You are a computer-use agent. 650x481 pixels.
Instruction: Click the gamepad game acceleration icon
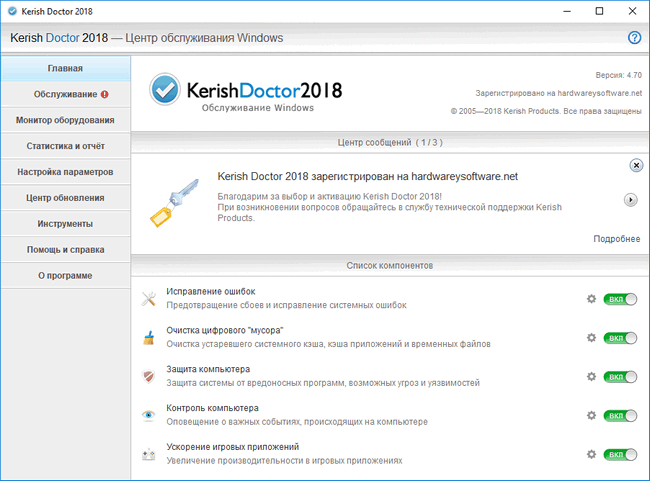148,454
